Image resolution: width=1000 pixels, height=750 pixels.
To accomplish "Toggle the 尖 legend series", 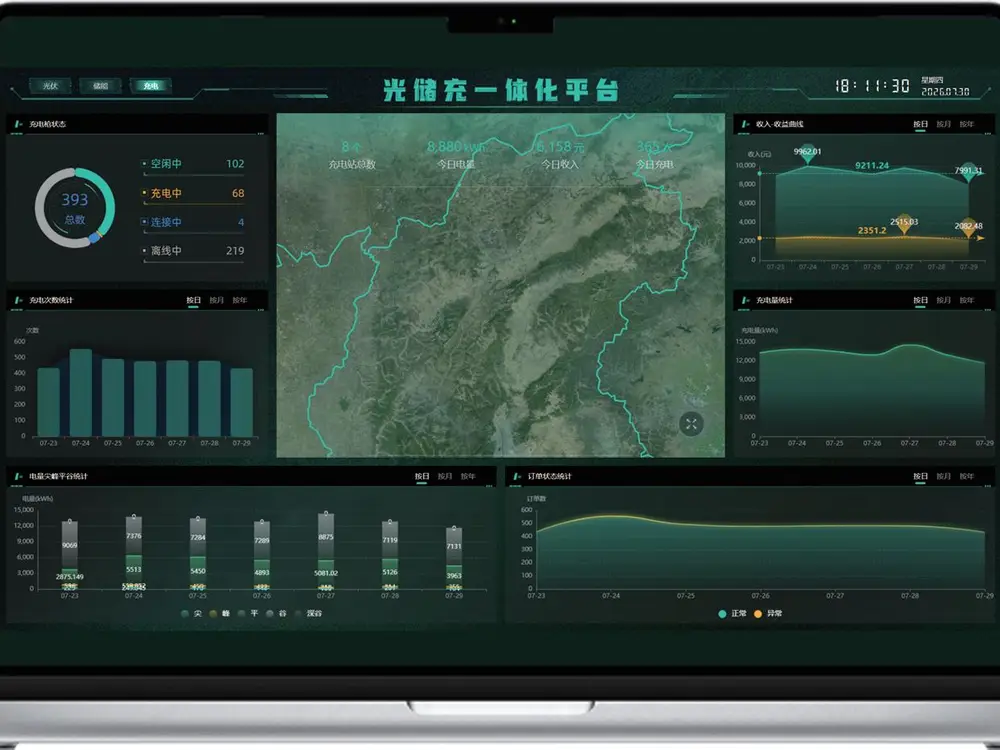I will point(191,614).
